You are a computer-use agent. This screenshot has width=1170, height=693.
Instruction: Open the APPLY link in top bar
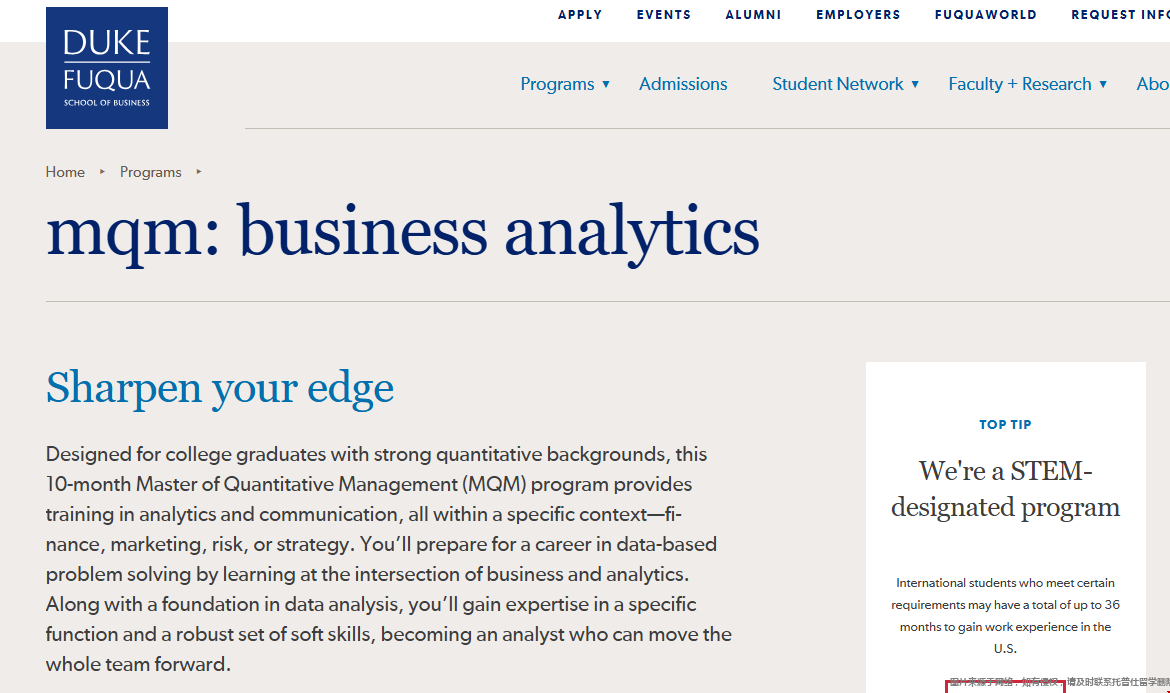[x=580, y=15]
